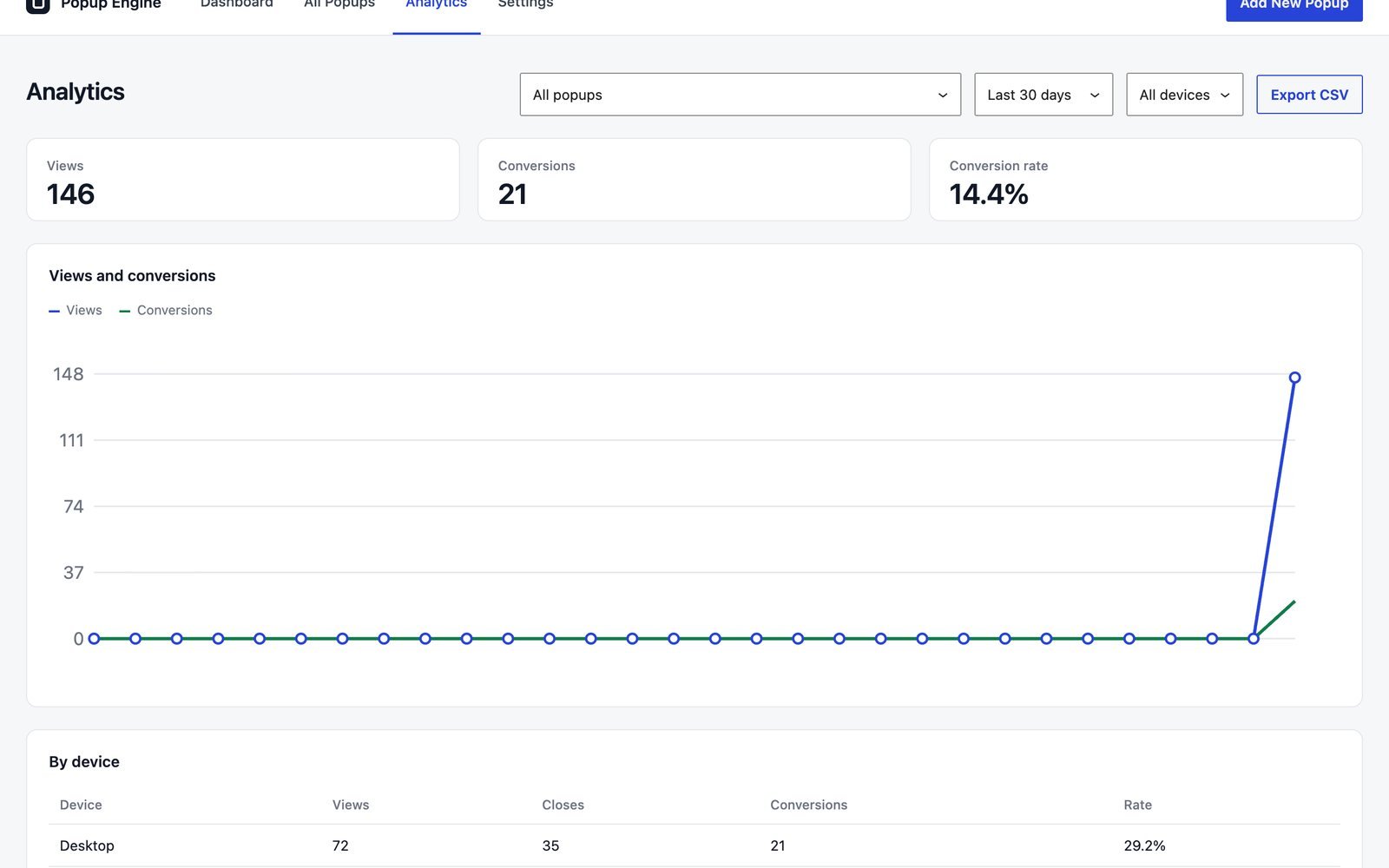Click the By device heading
Image resolution: width=1389 pixels, height=868 pixels.
84,761
